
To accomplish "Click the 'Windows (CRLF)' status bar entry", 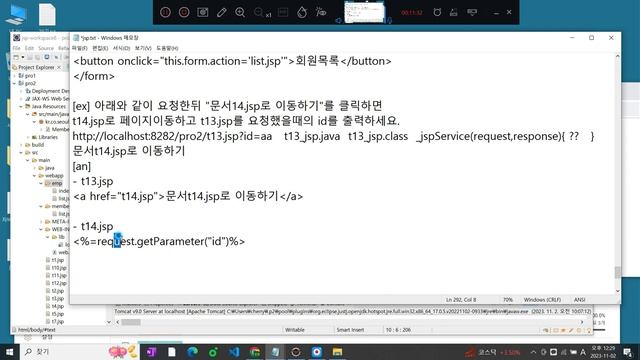I will click(542, 300).
